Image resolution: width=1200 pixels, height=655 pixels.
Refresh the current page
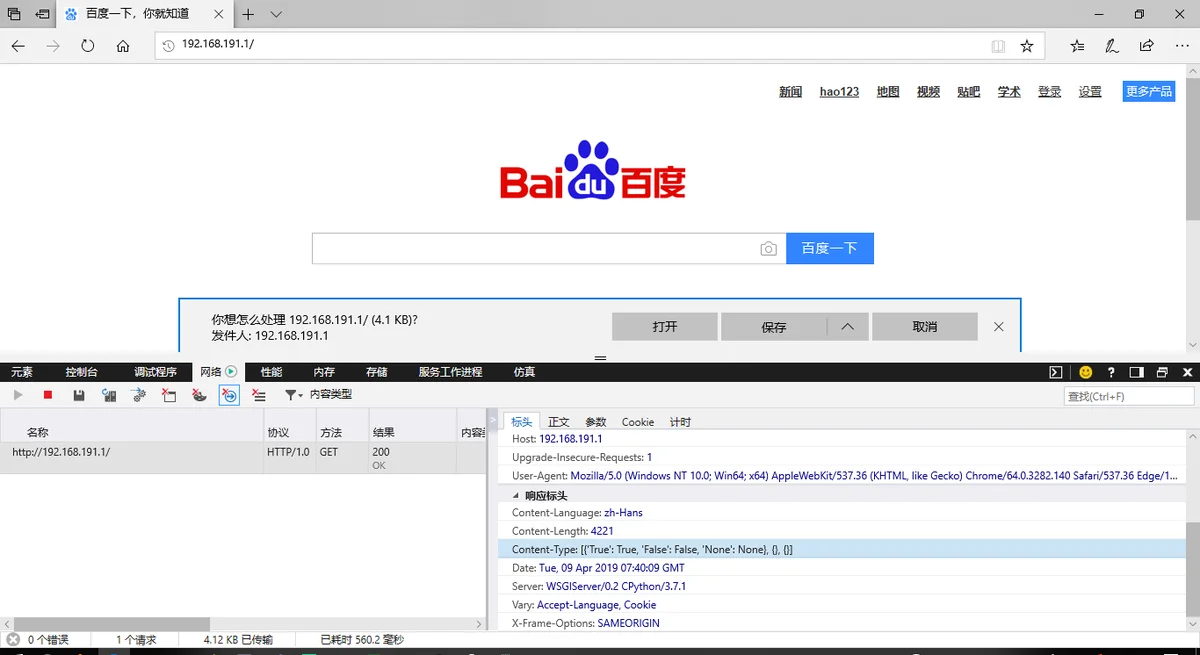[x=88, y=46]
